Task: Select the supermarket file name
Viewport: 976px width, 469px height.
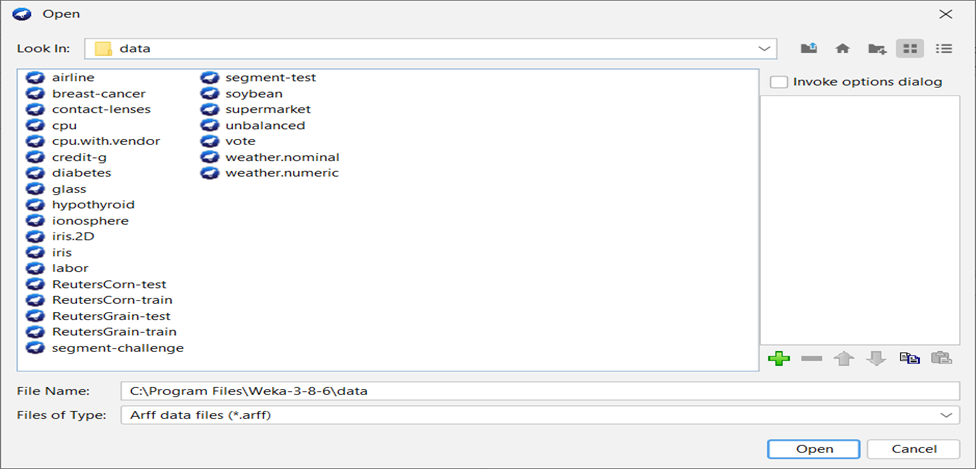Action: [x=268, y=110]
